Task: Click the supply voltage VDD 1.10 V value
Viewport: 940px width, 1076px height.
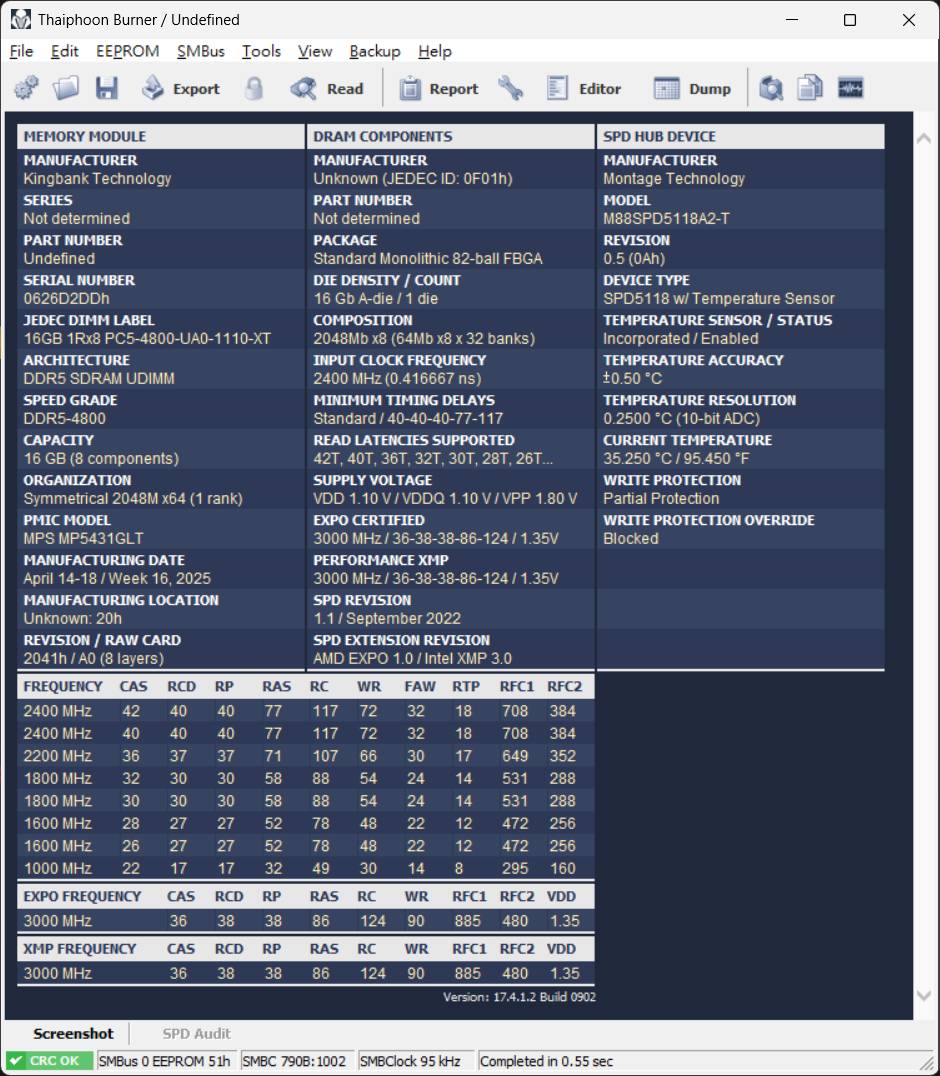Action: click(445, 498)
